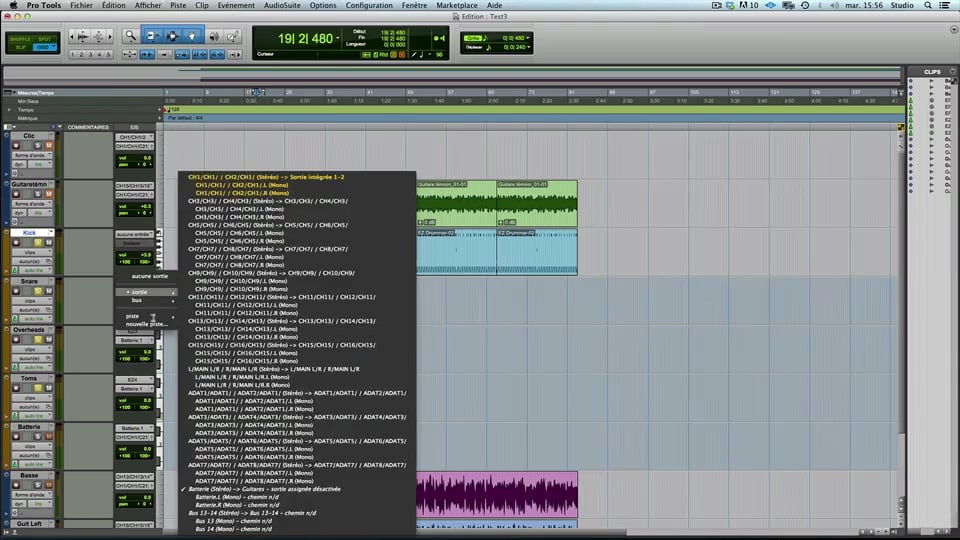Select CH1/CH1 / CH2/CH1 (Stéréo) Sortie intégrée 1-2
The width and height of the screenshot is (960, 540).
(x=266, y=177)
